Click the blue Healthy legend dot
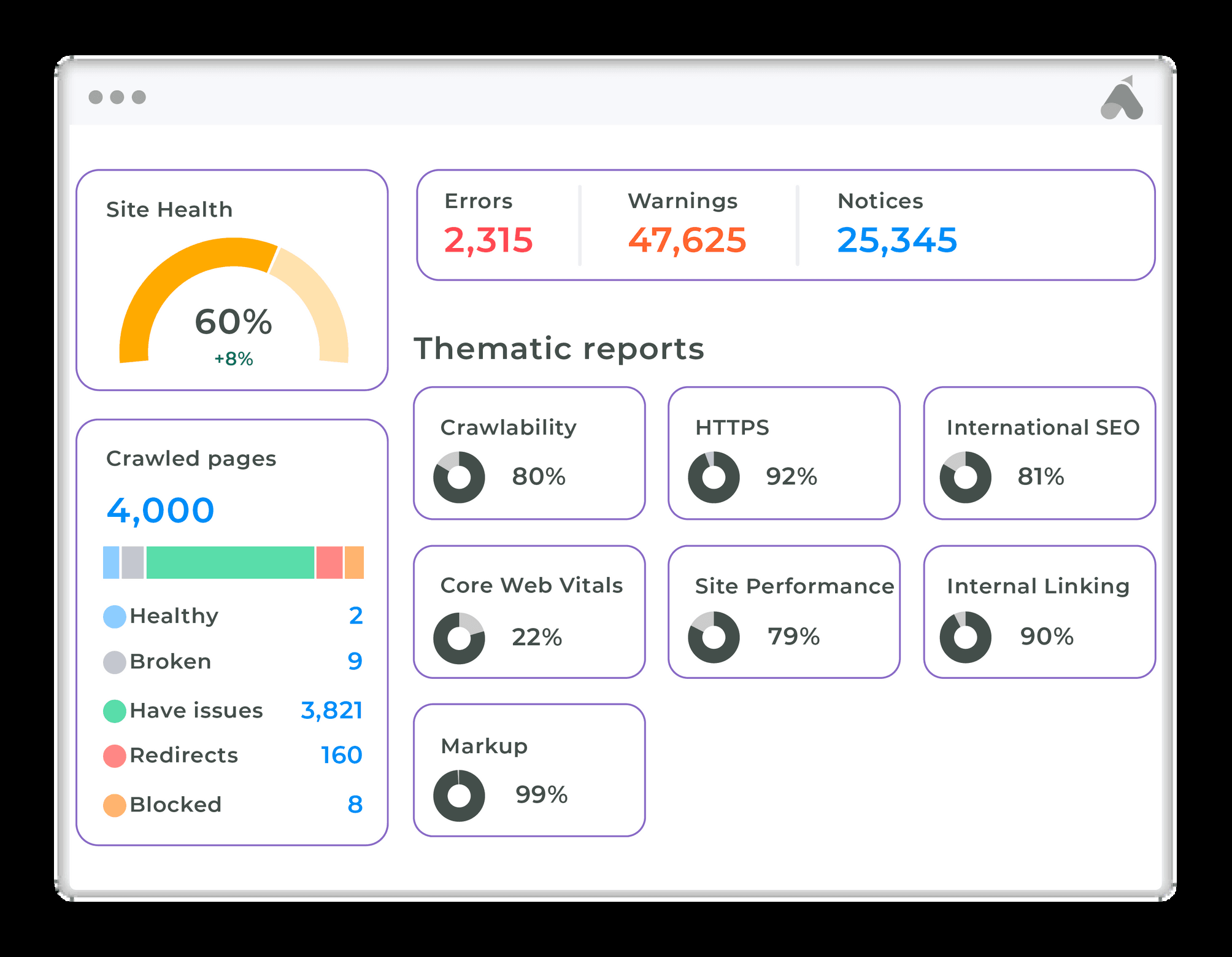The height and width of the screenshot is (957, 1232). pos(115,616)
